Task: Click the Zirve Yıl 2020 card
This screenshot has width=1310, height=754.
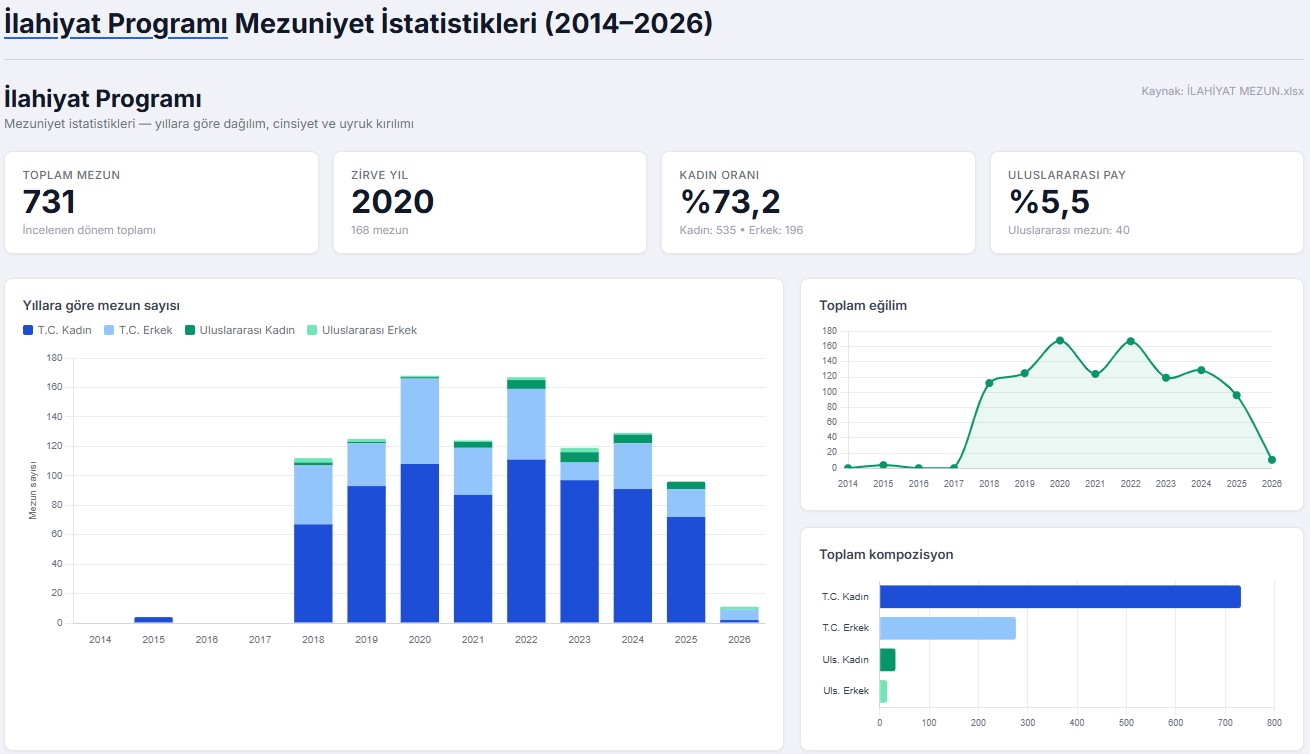Action: click(x=490, y=203)
